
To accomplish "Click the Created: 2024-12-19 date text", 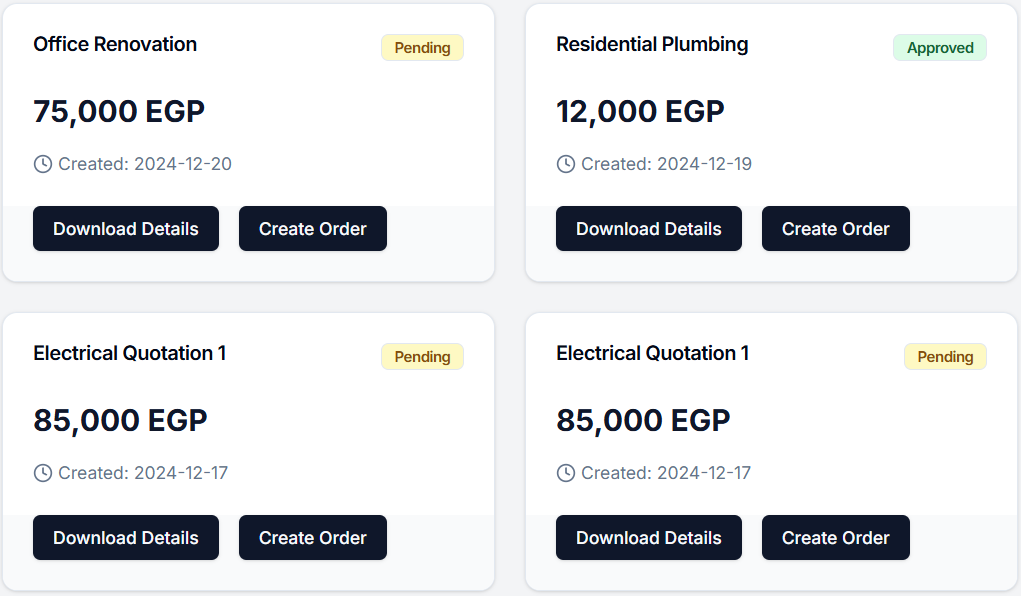I will (x=667, y=164).
